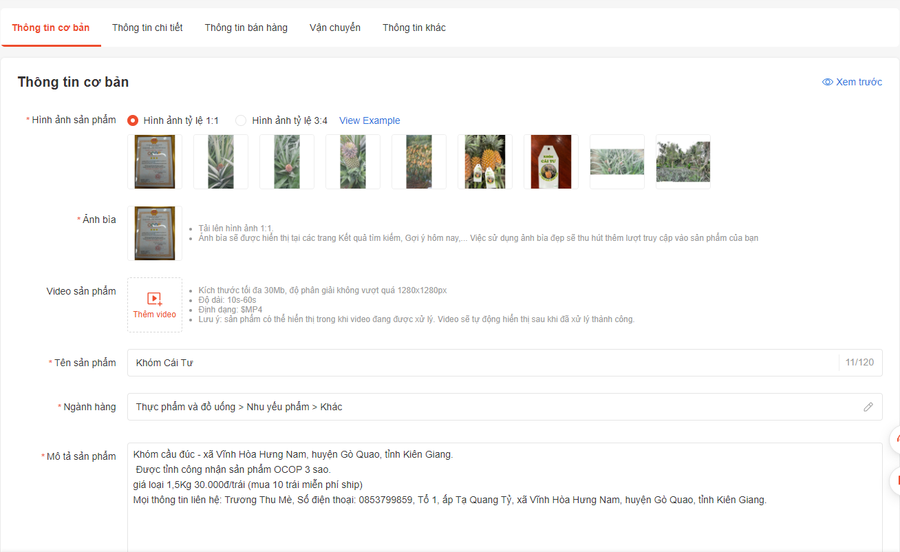The width and height of the screenshot is (900, 552).
Task: Switch to Thông tin chi tiết tab
Action: coord(147,28)
